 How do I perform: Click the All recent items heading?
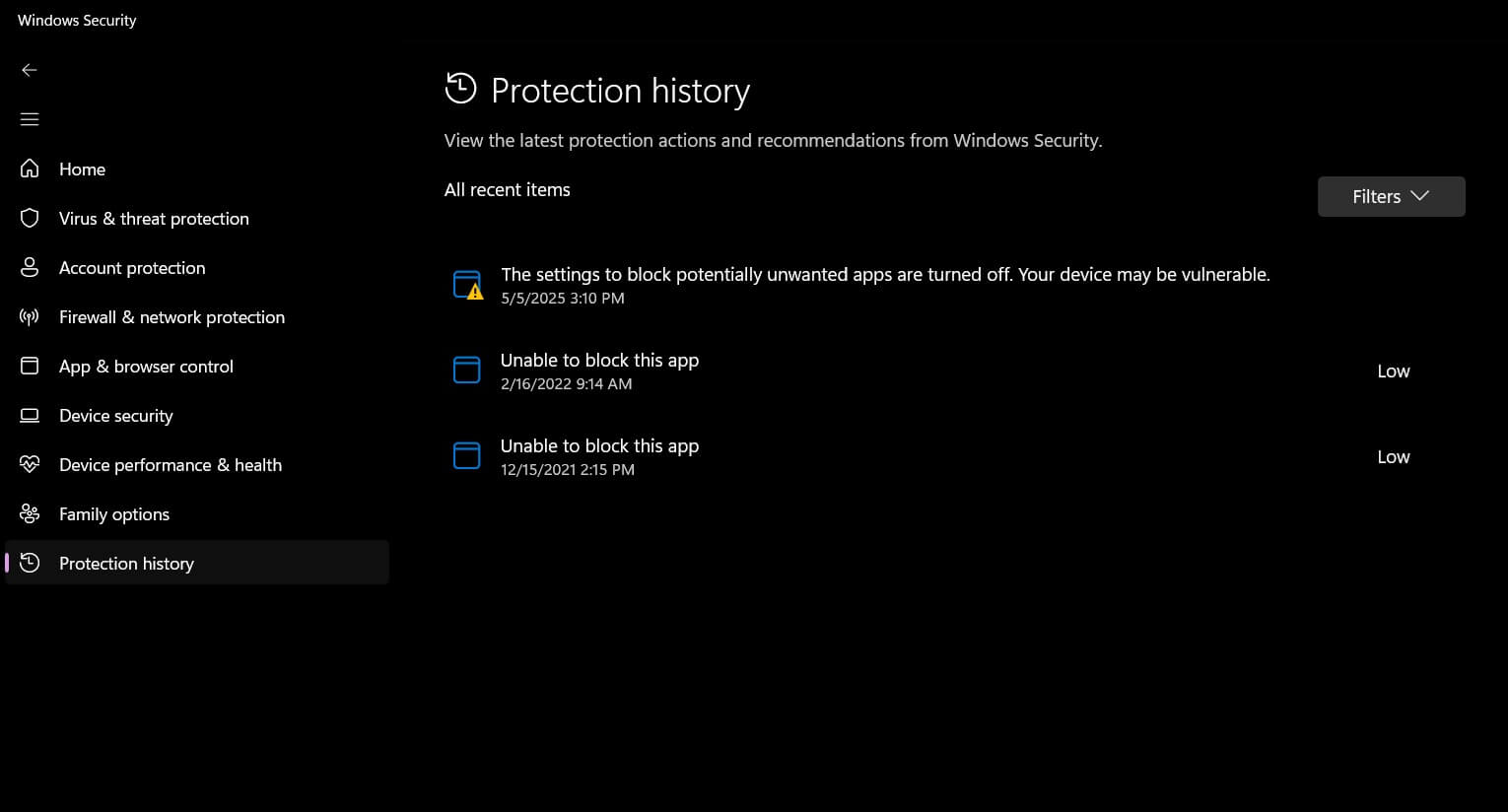click(508, 189)
